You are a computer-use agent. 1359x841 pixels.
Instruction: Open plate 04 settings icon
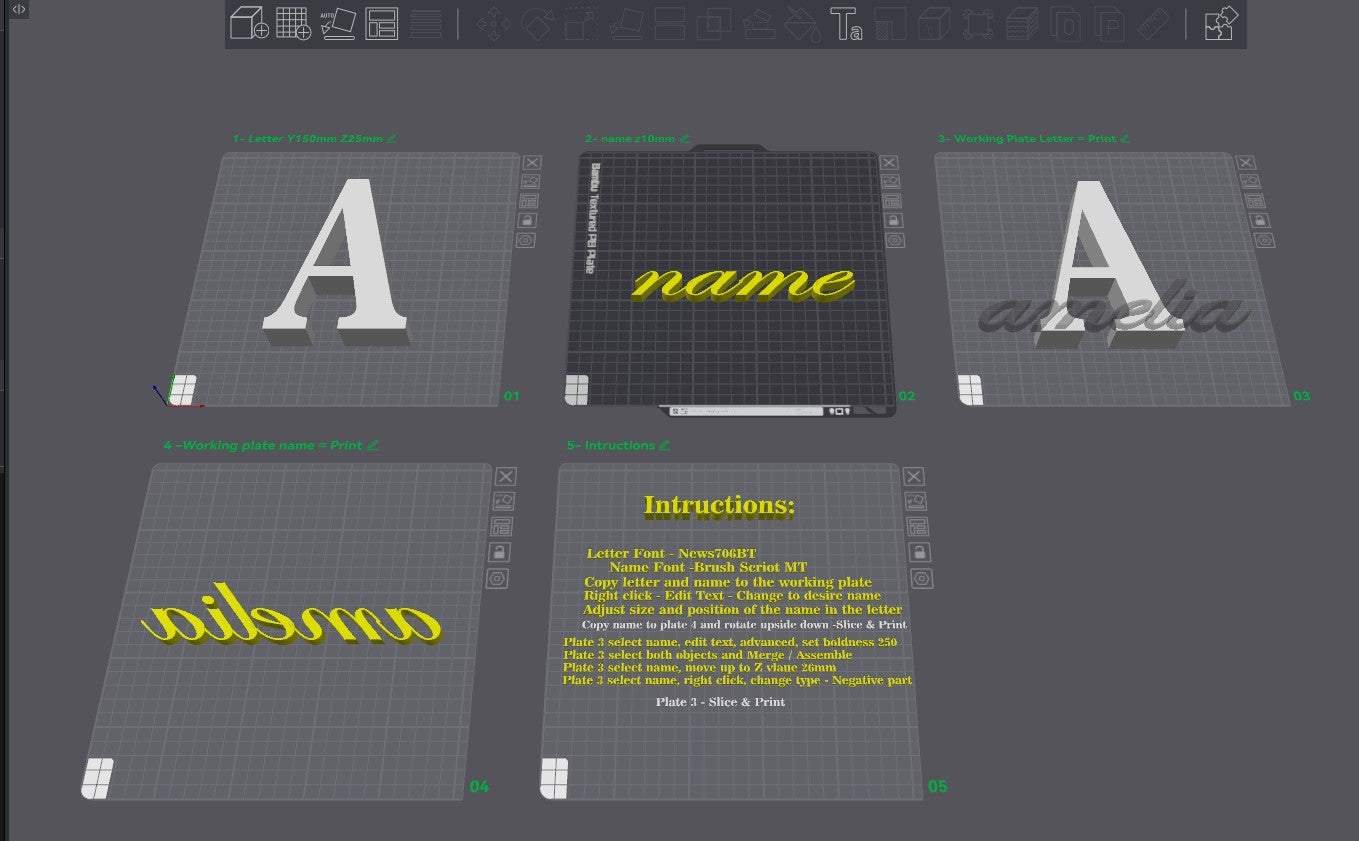(498, 578)
